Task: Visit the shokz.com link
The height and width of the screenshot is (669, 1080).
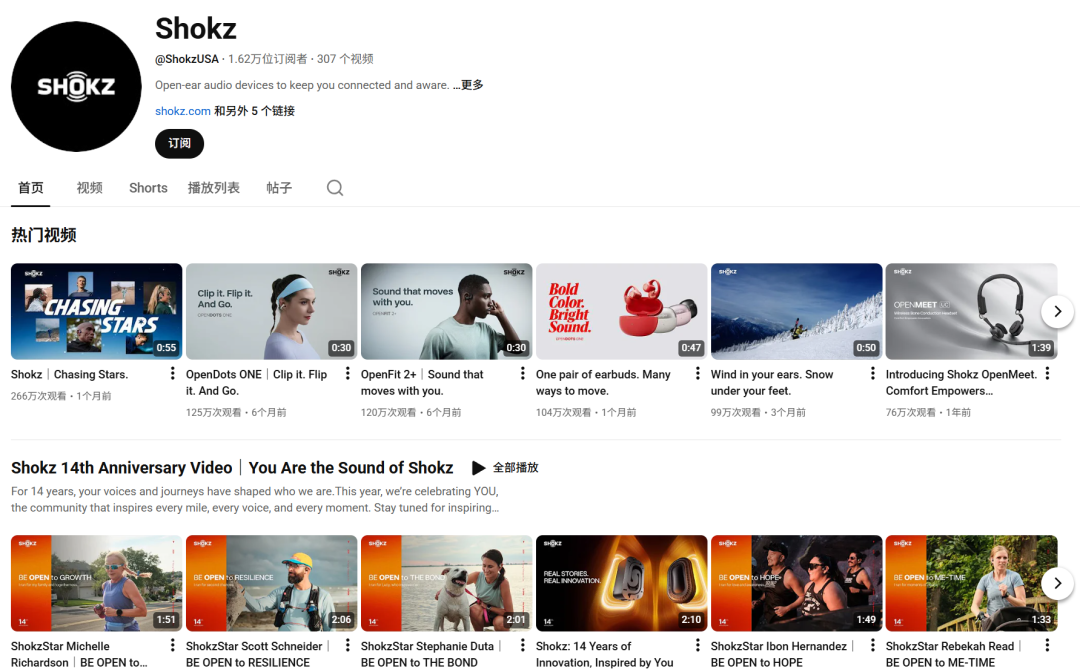Action: 183,111
